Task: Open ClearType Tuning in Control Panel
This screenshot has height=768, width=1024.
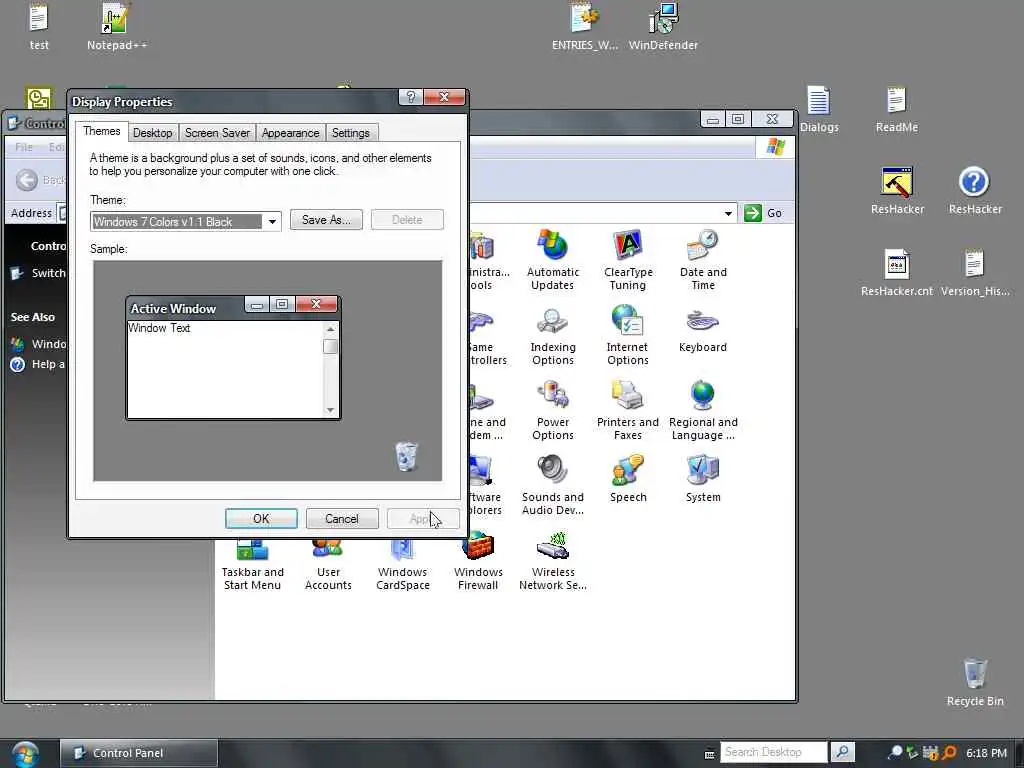Action: 628,260
